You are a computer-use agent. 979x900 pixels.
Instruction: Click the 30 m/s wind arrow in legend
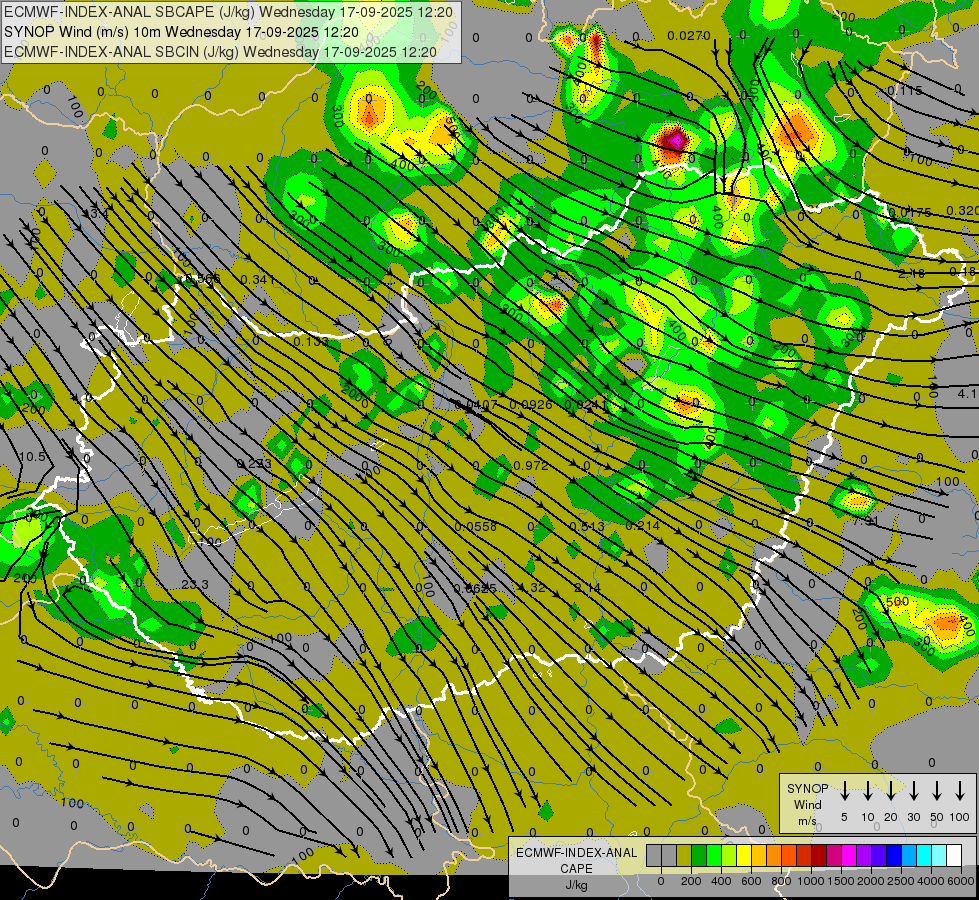[913, 791]
